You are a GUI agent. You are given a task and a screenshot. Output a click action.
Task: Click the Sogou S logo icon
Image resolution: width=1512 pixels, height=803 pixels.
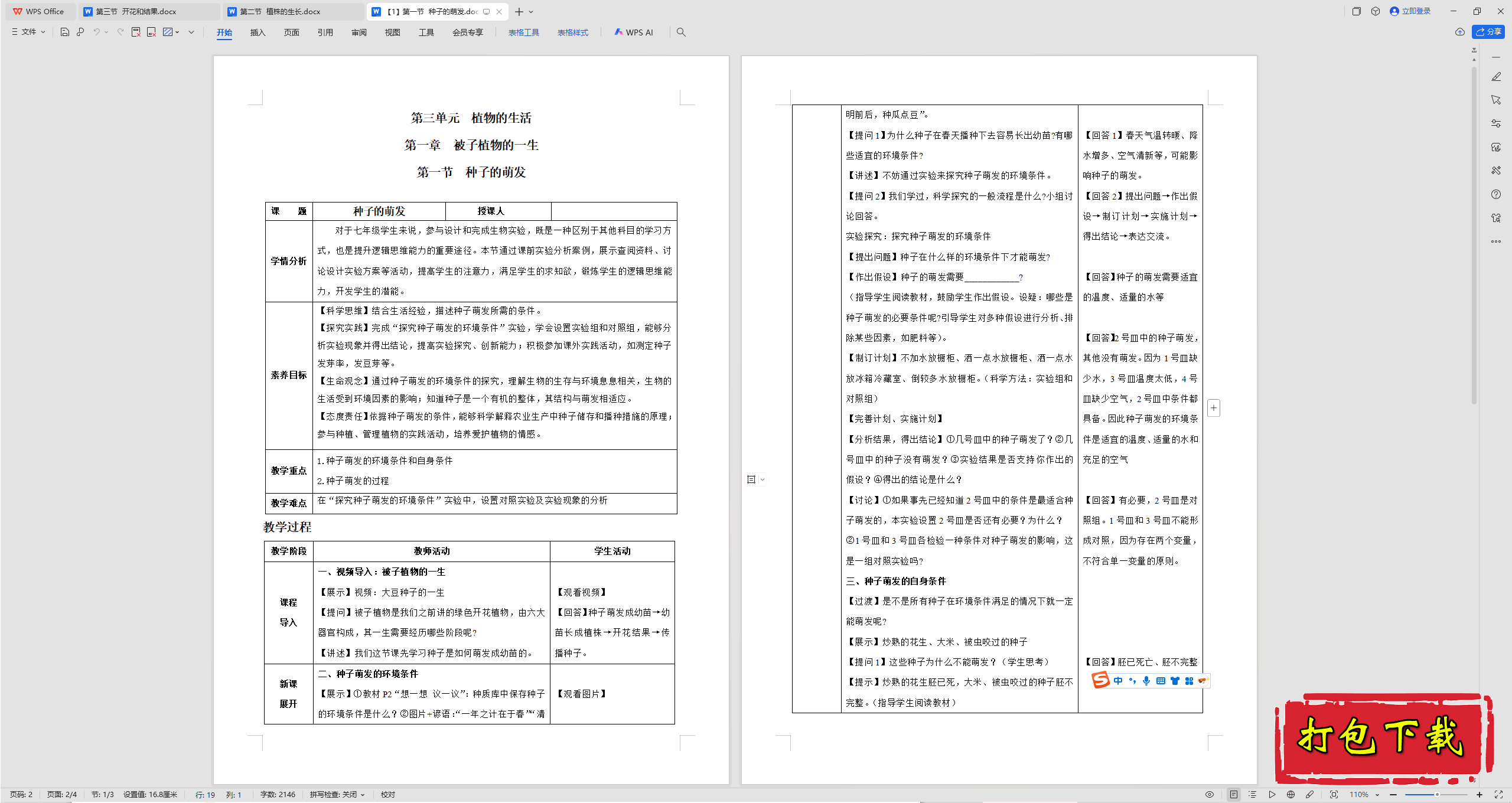(1100, 680)
